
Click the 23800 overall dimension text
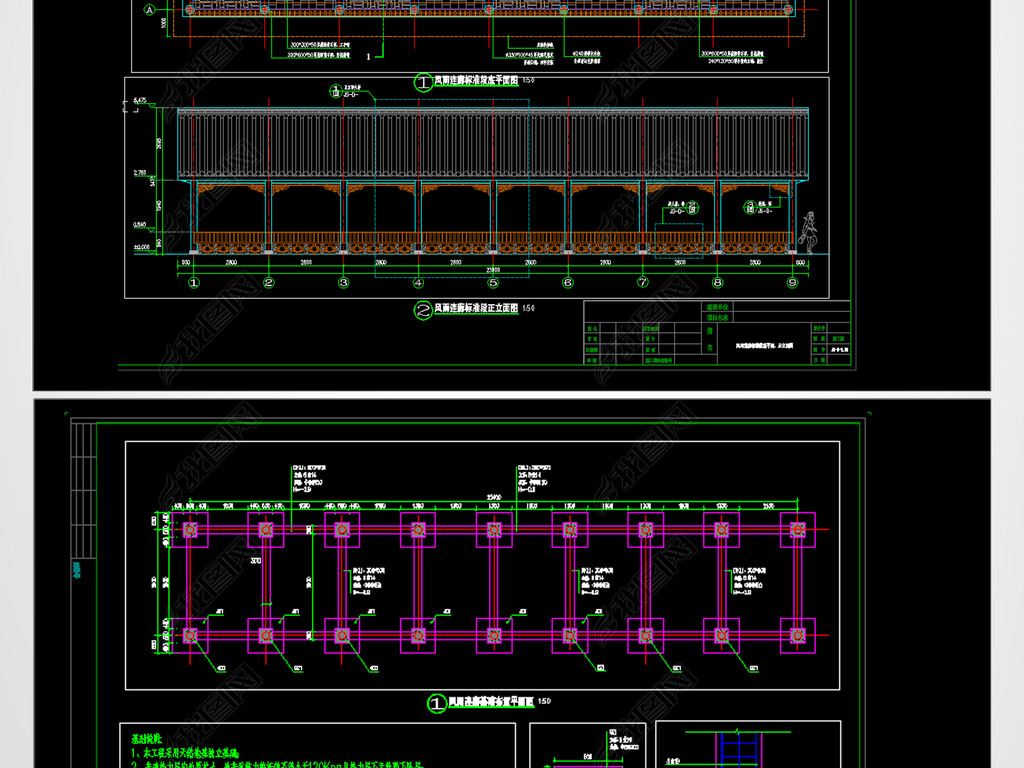493,270
